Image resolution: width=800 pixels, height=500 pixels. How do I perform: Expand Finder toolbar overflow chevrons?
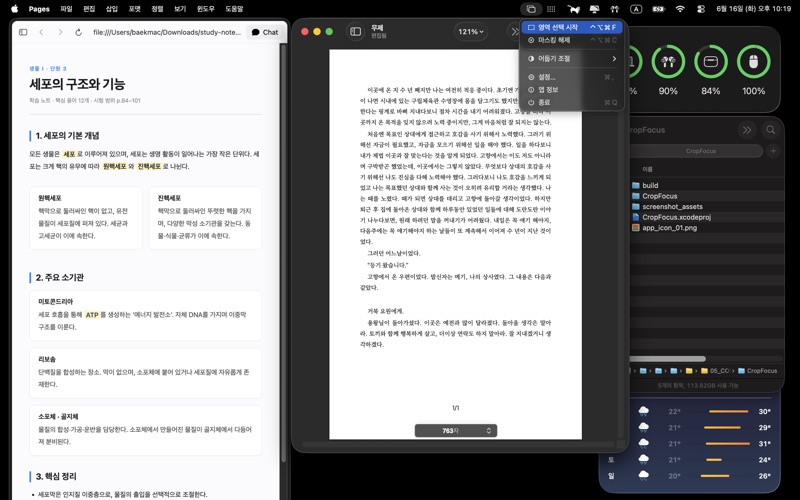pyautogui.click(x=747, y=130)
